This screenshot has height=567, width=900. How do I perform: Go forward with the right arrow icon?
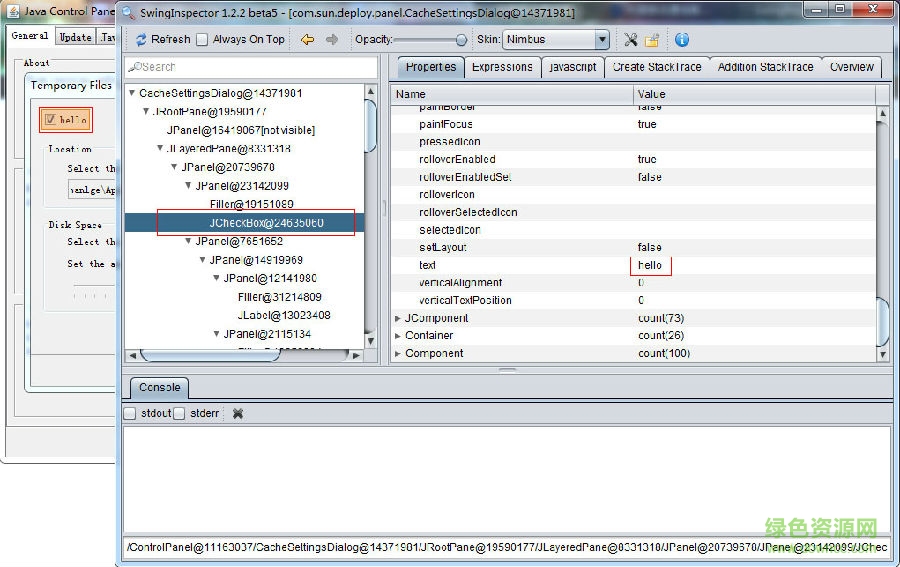click(332, 40)
